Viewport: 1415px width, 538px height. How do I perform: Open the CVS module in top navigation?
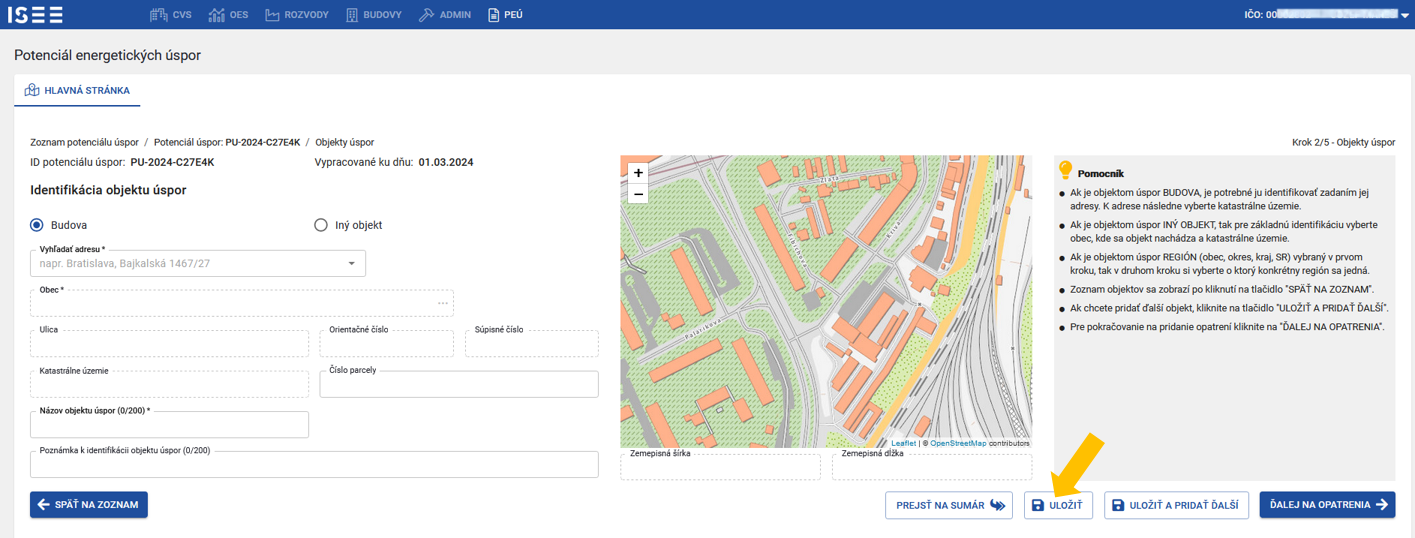[x=171, y=15]
